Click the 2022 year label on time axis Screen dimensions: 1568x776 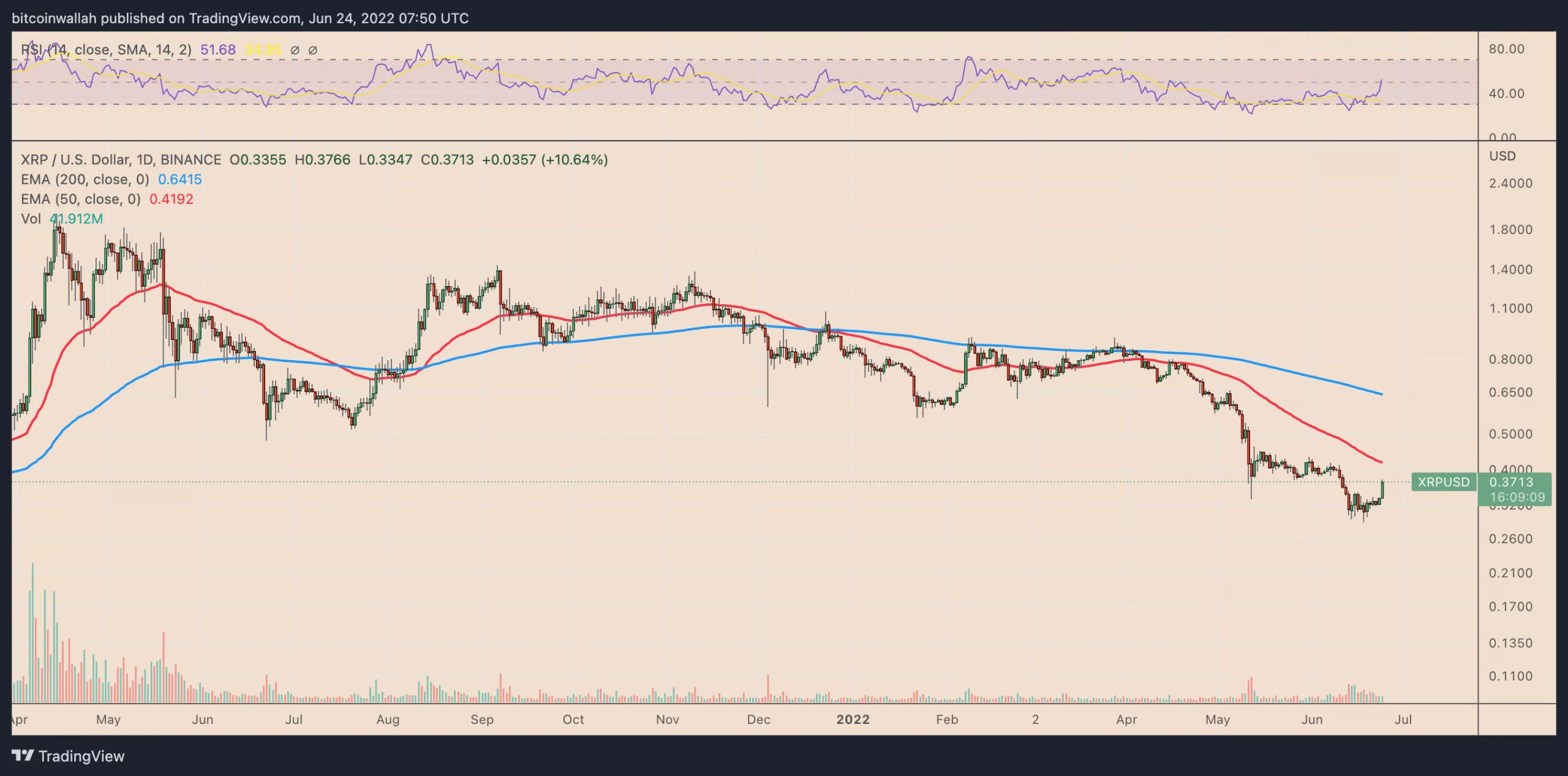pos(853,720)
